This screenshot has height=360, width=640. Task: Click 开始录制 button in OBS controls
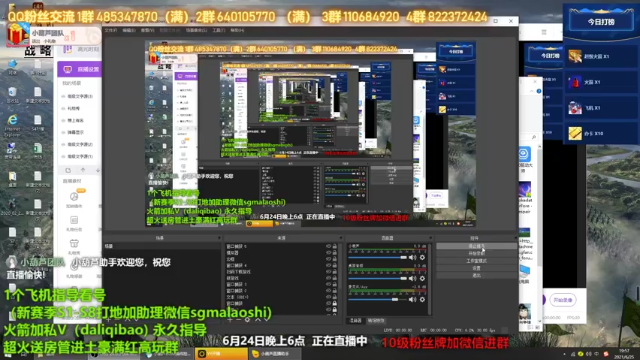pyautogui.click(x=476, y=253)
